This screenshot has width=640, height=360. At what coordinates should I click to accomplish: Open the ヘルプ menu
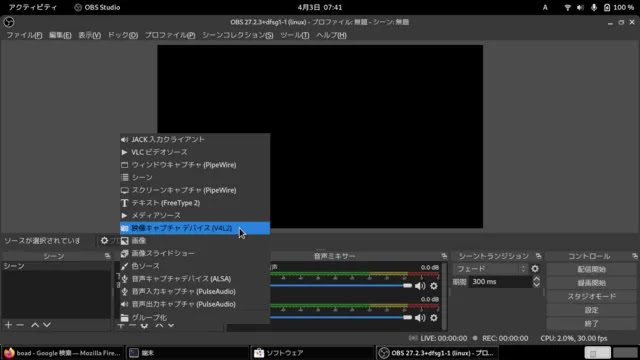click(x=331, y=35)
